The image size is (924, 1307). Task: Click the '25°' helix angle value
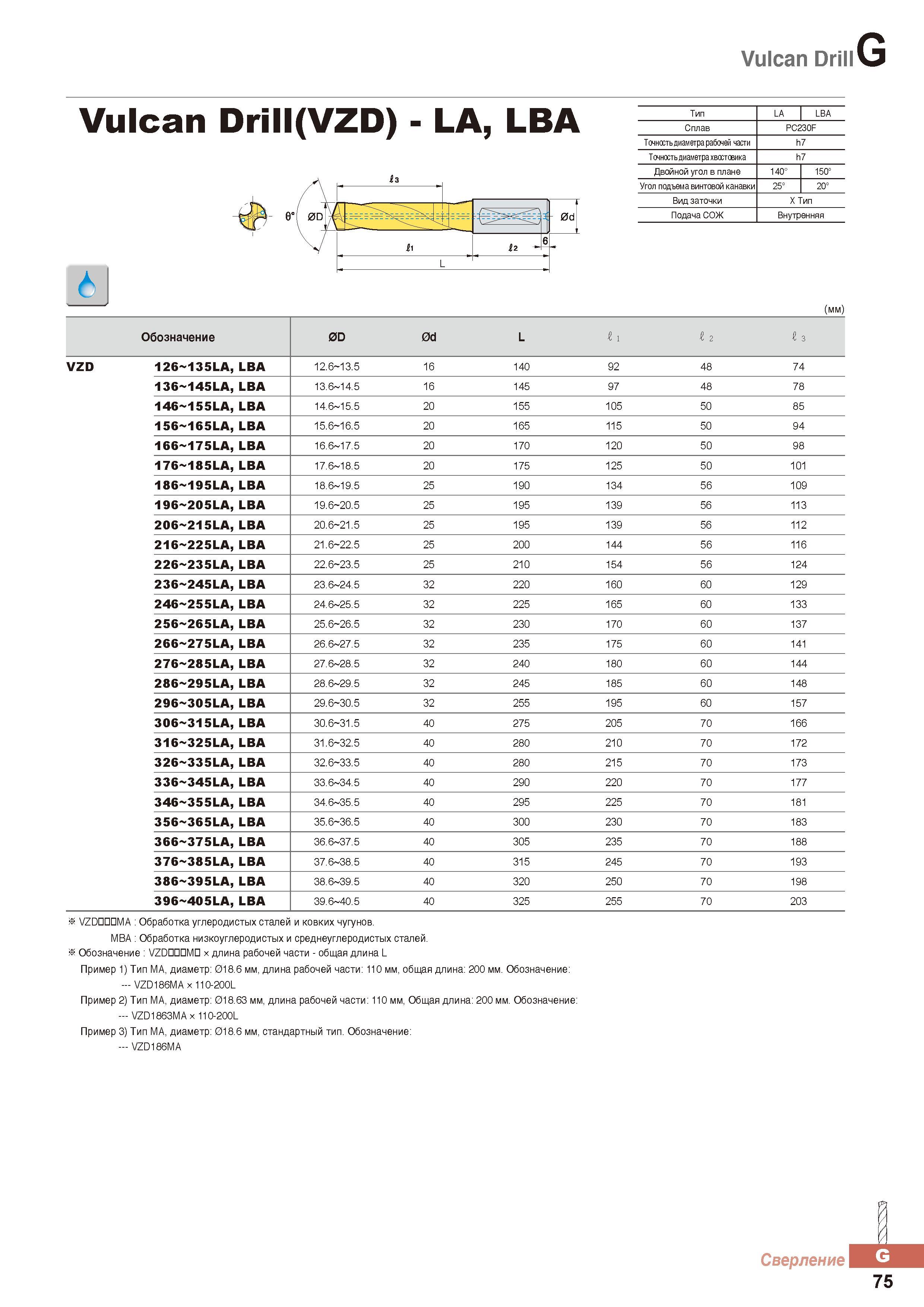coord(778,186)
